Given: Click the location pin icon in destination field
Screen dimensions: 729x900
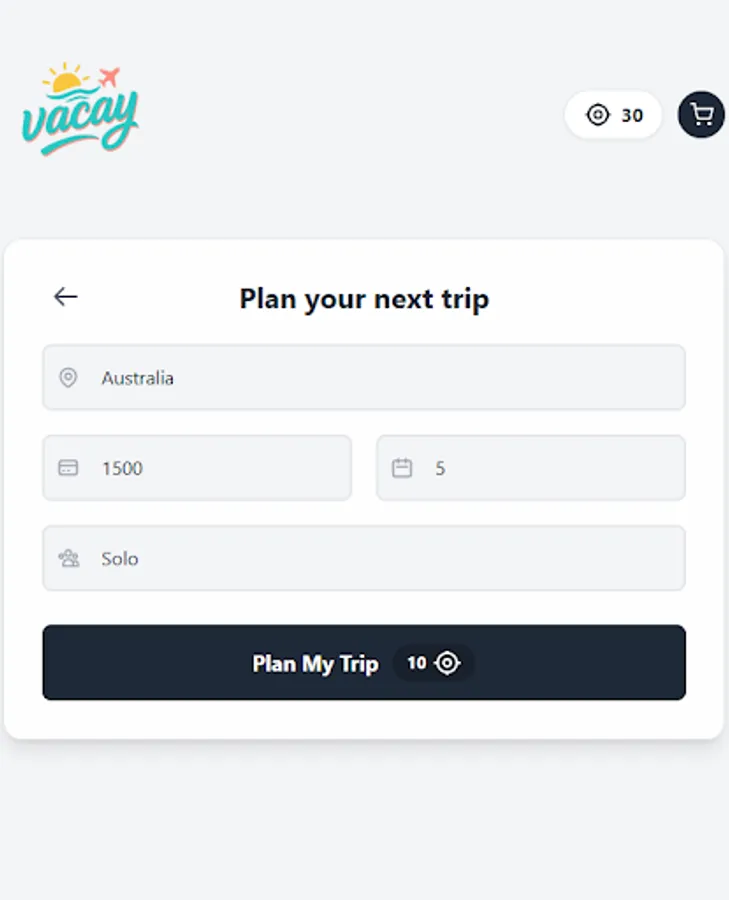Looking at the screenshot, I should pos(68,378).
